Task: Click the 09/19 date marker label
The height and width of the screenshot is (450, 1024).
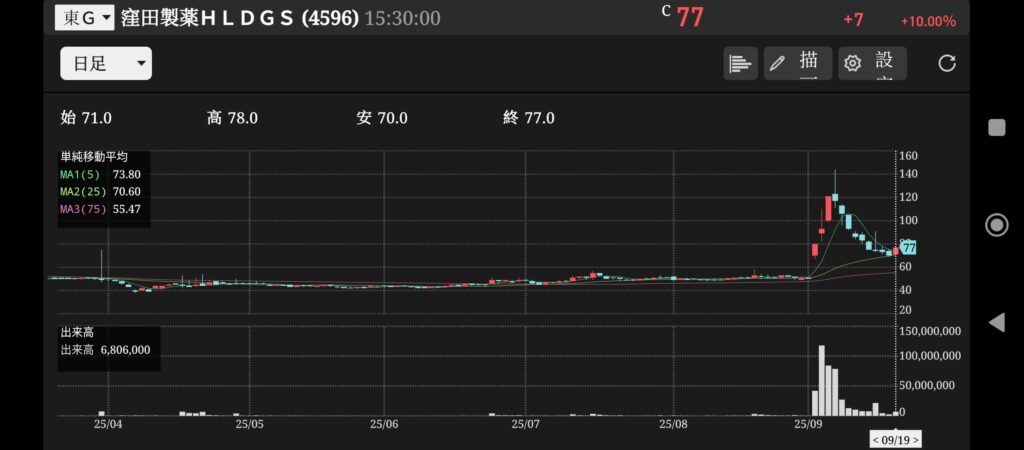Action: 894,439
